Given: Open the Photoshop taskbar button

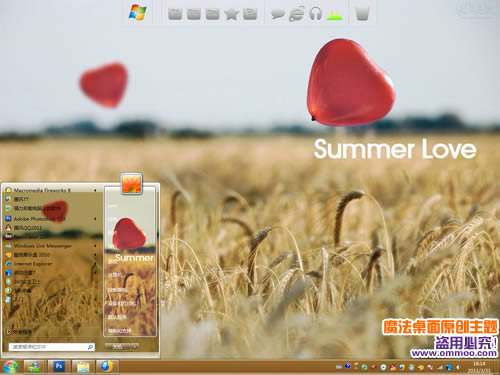Looking at the screenshot, I should click(x=59, y=367).
